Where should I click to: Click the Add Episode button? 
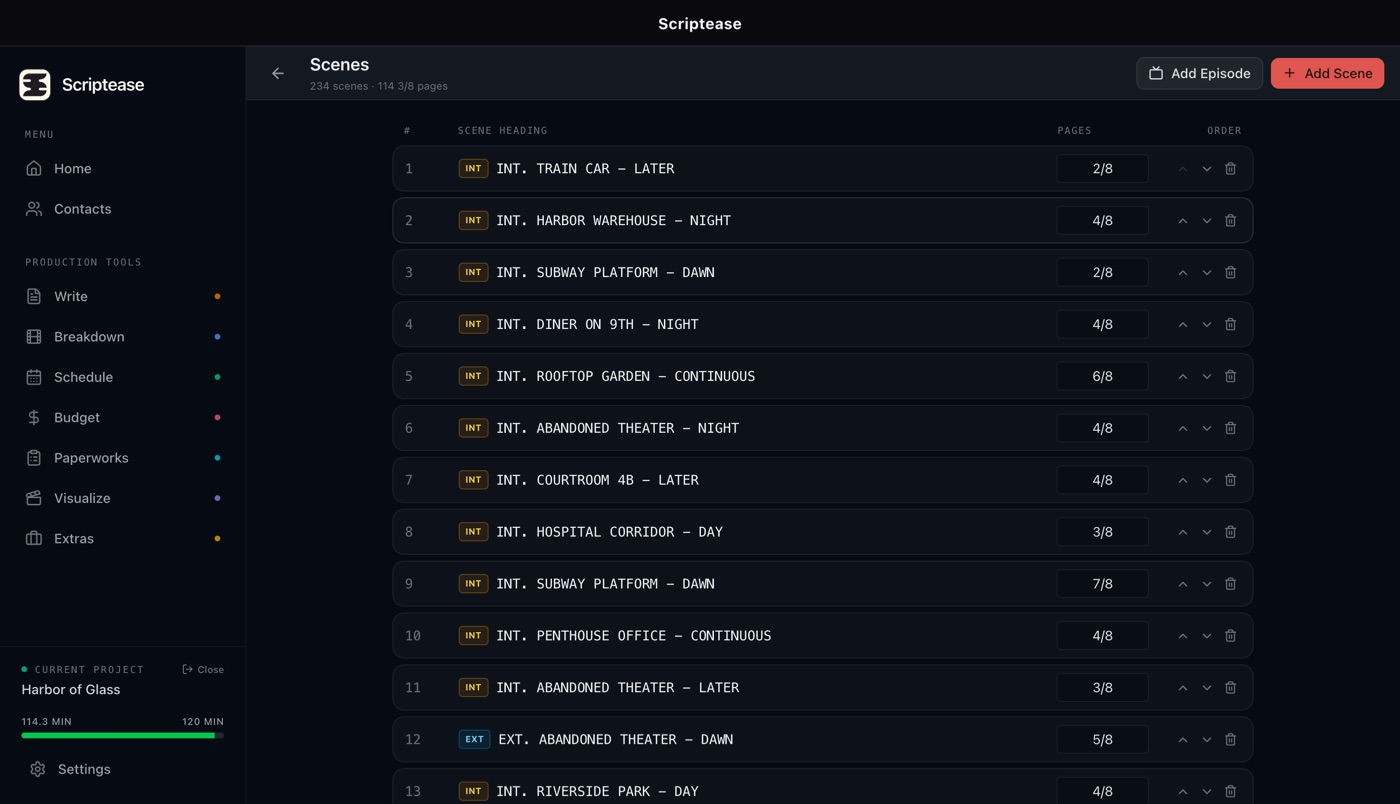[x=1199, y=73]
